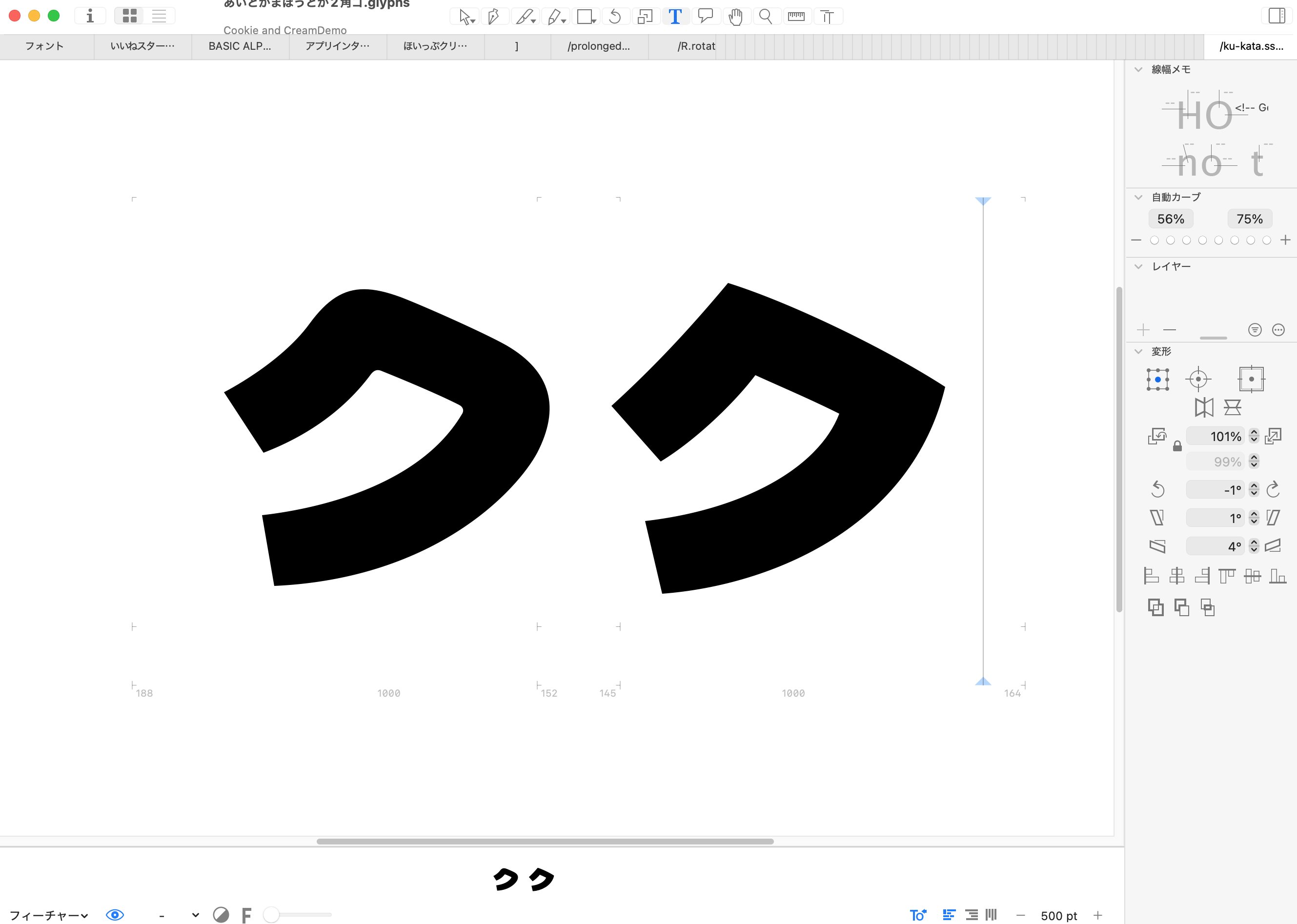Click the 56% auto curve button
1297x924 pixels.
tap(1171, 219)
